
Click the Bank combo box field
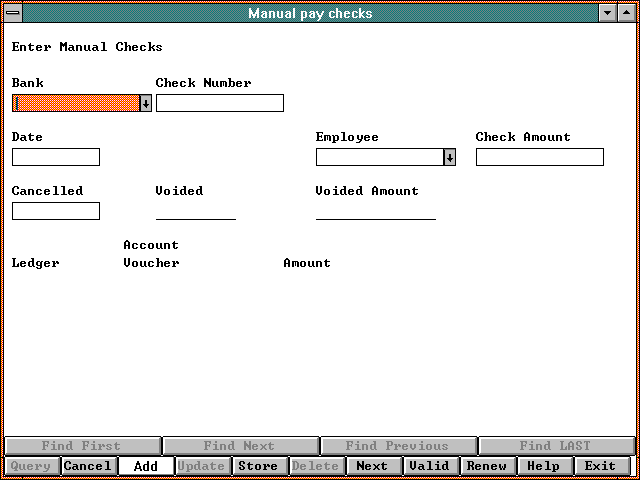[75, 103]
